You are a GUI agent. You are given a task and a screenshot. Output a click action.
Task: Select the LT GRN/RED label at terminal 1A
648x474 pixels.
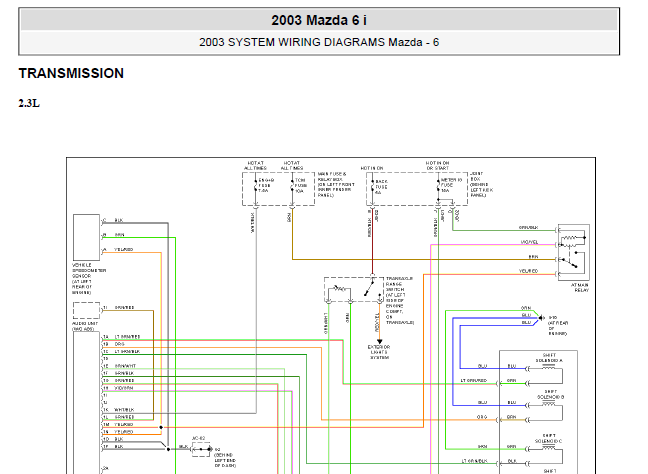tap(128, 337)
